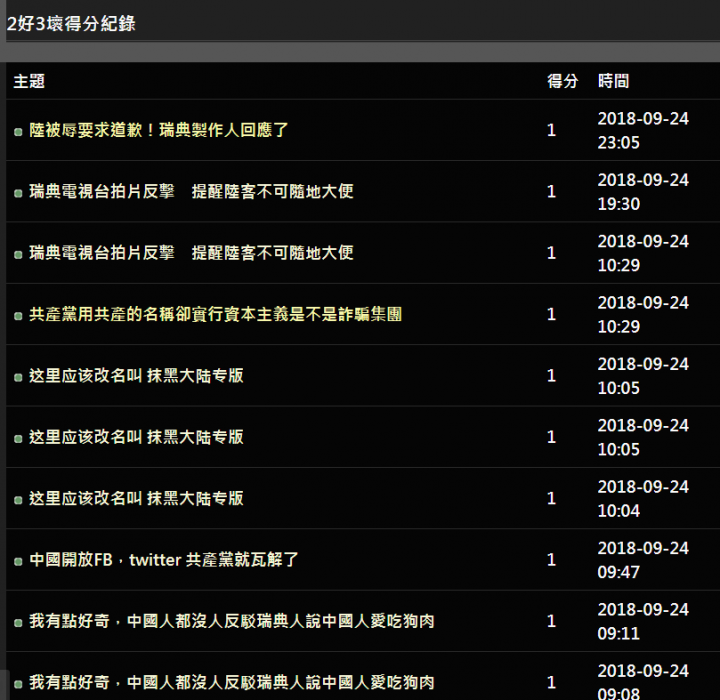This screenshot has width=720, height=700.
Task: Select the time cell 2018-09-24 23:05
Action: click(x=643, y=130)
